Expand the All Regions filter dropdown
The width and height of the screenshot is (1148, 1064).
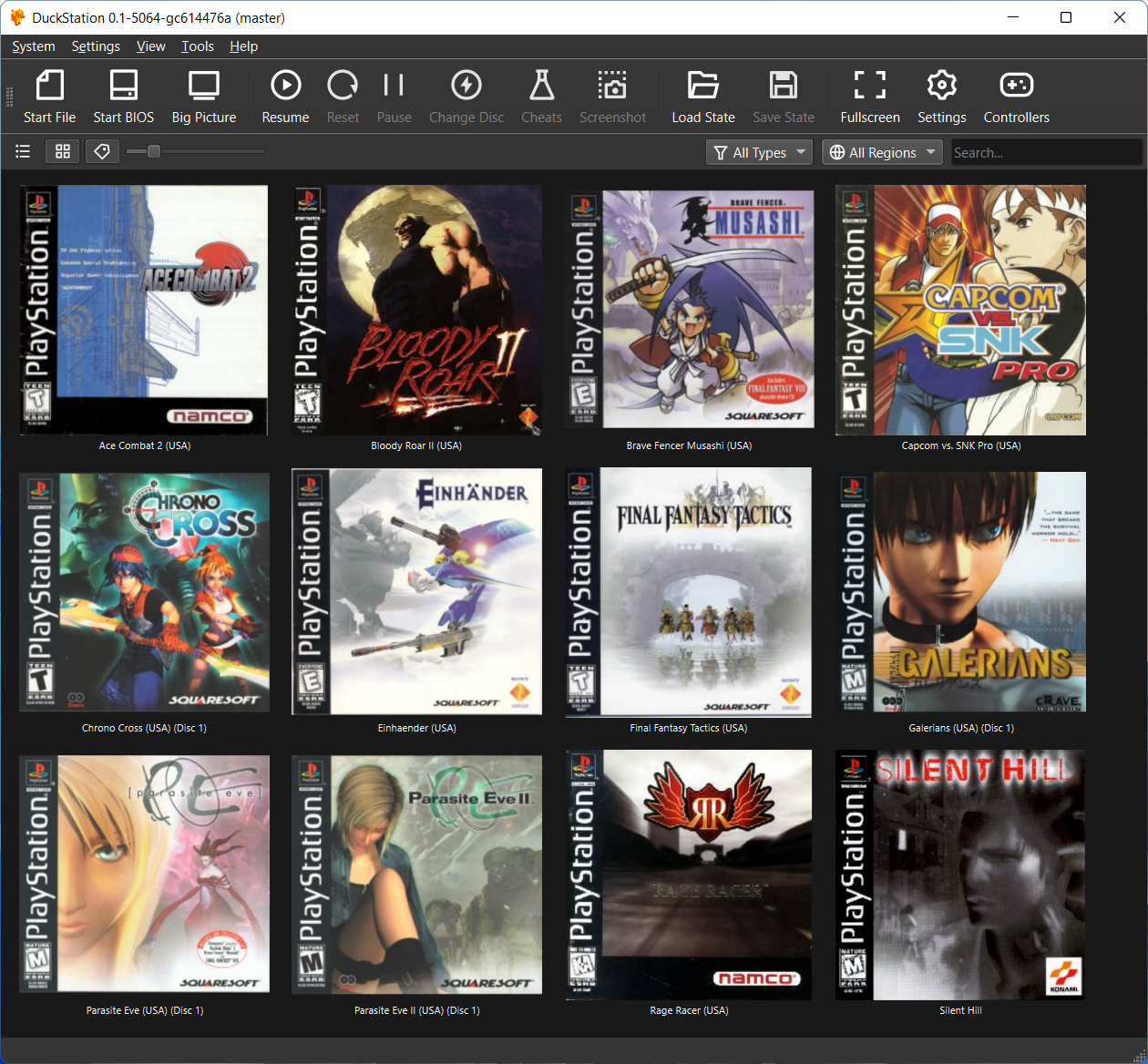tap(882, 152)
